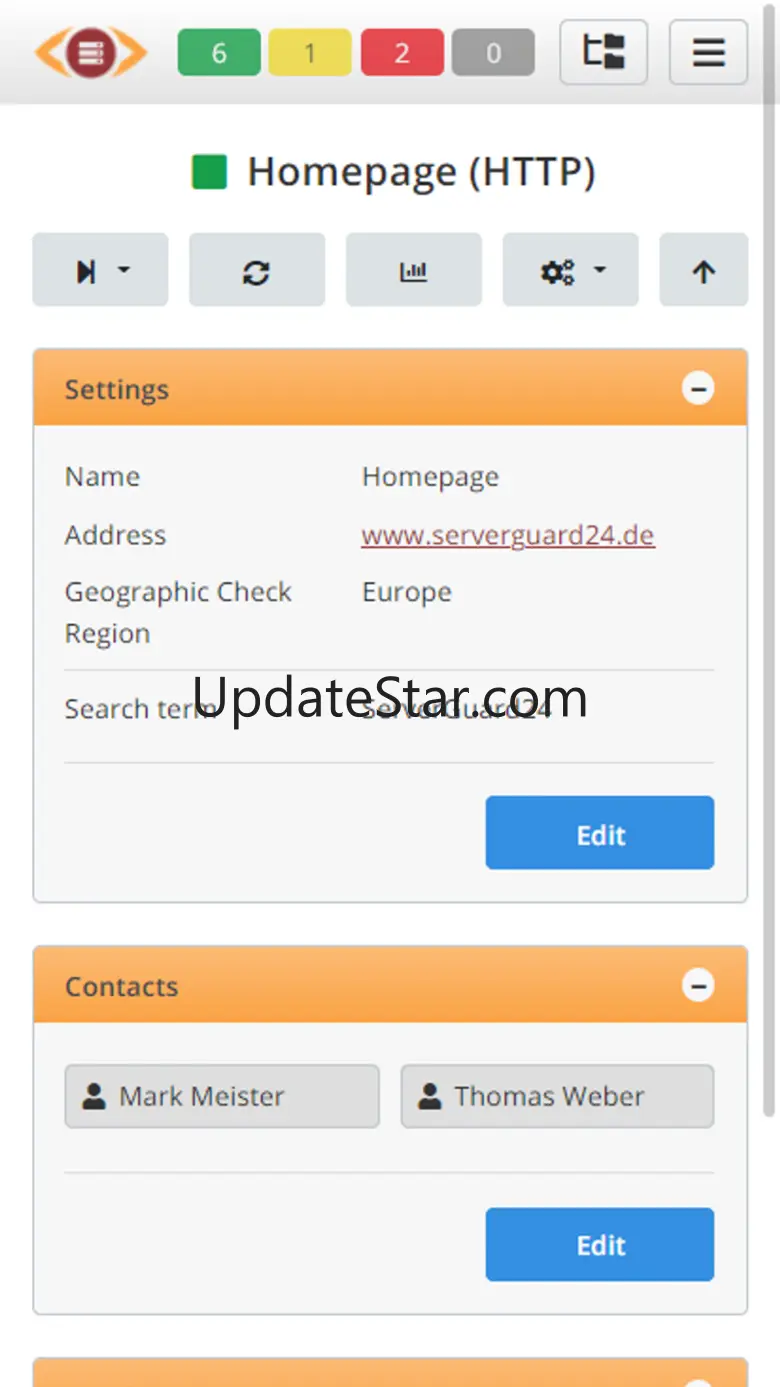Open the gears settings dropdown

pyautogui.click(x=571, y=270)
